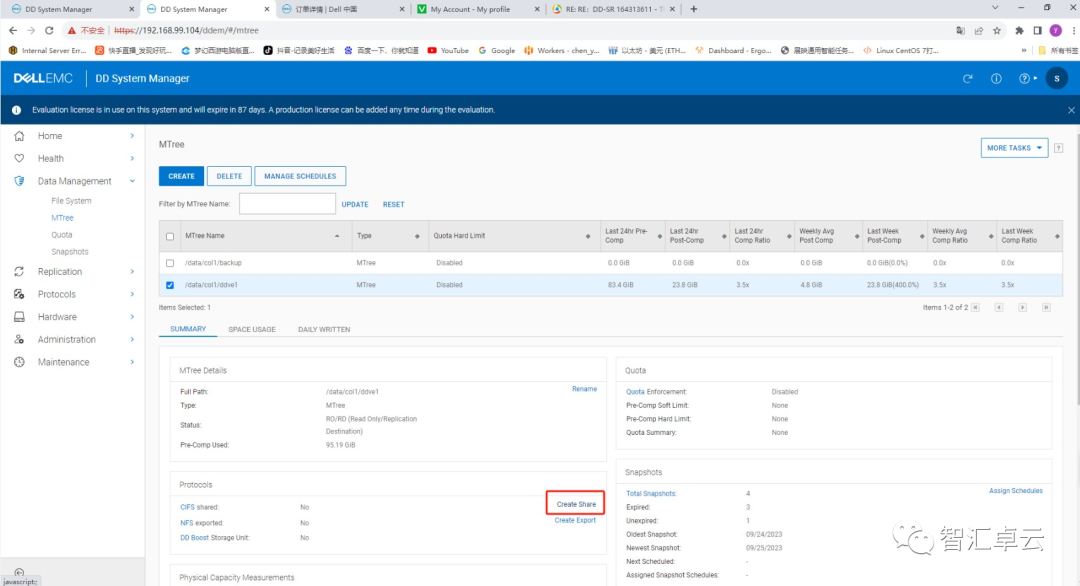Bookmark this page with the star icon
The image size is (1080, 586).
click(997, 30)
